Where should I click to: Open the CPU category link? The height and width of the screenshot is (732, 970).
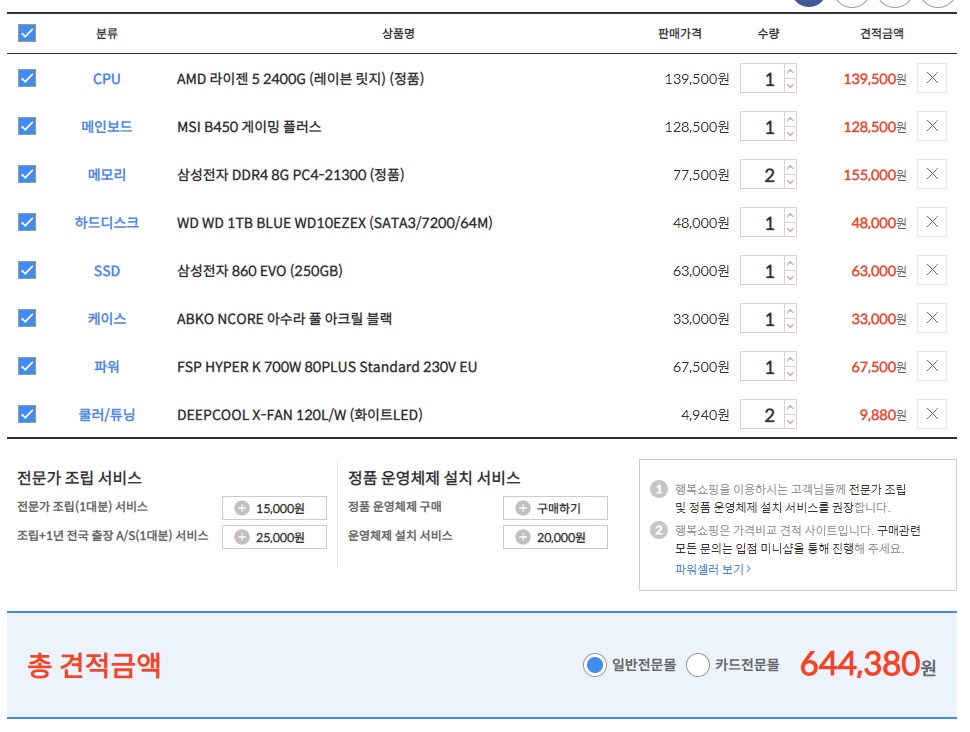(106, 79)
